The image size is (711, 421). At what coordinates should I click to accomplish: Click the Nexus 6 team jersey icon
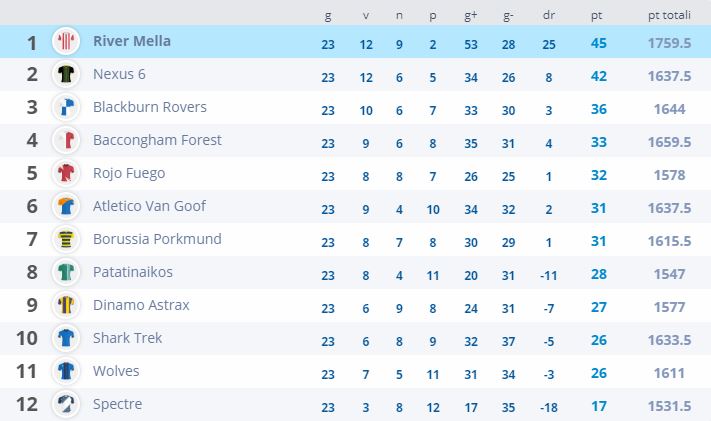pos(66,75)
